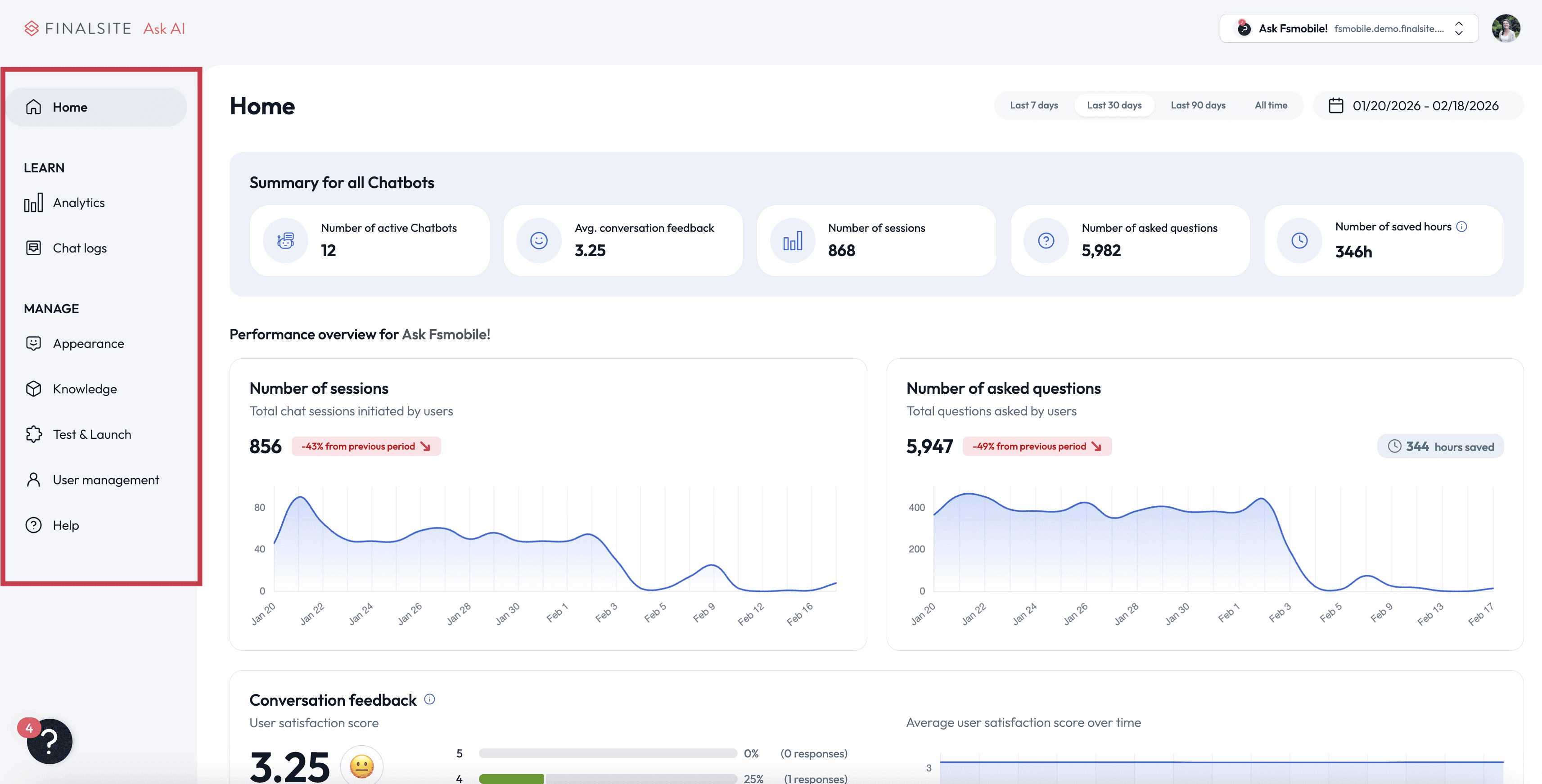Open the Appearance smiley icon

pyautogui.click(x=33, y=343)
